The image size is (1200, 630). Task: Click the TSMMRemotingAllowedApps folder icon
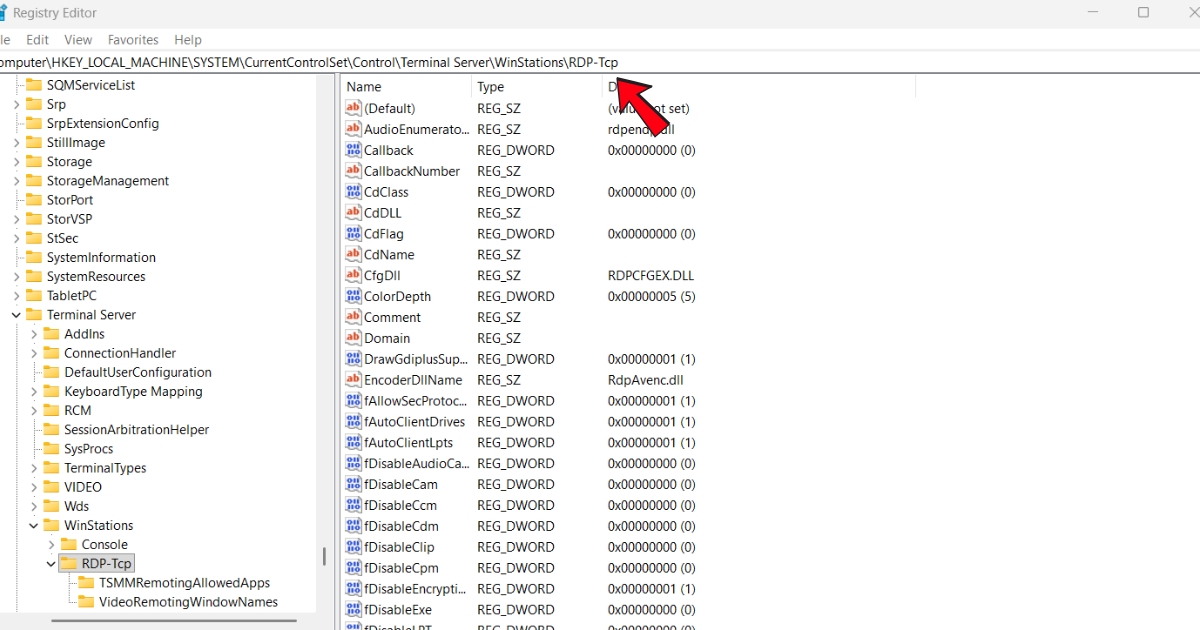86,583
